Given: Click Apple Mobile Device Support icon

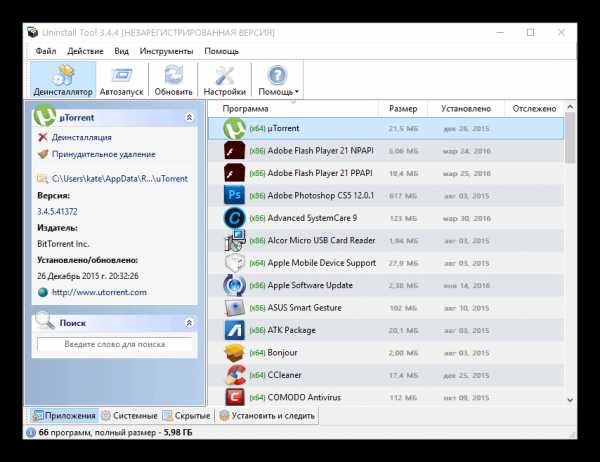Looking at the screenshot, I should coord(234,263).
